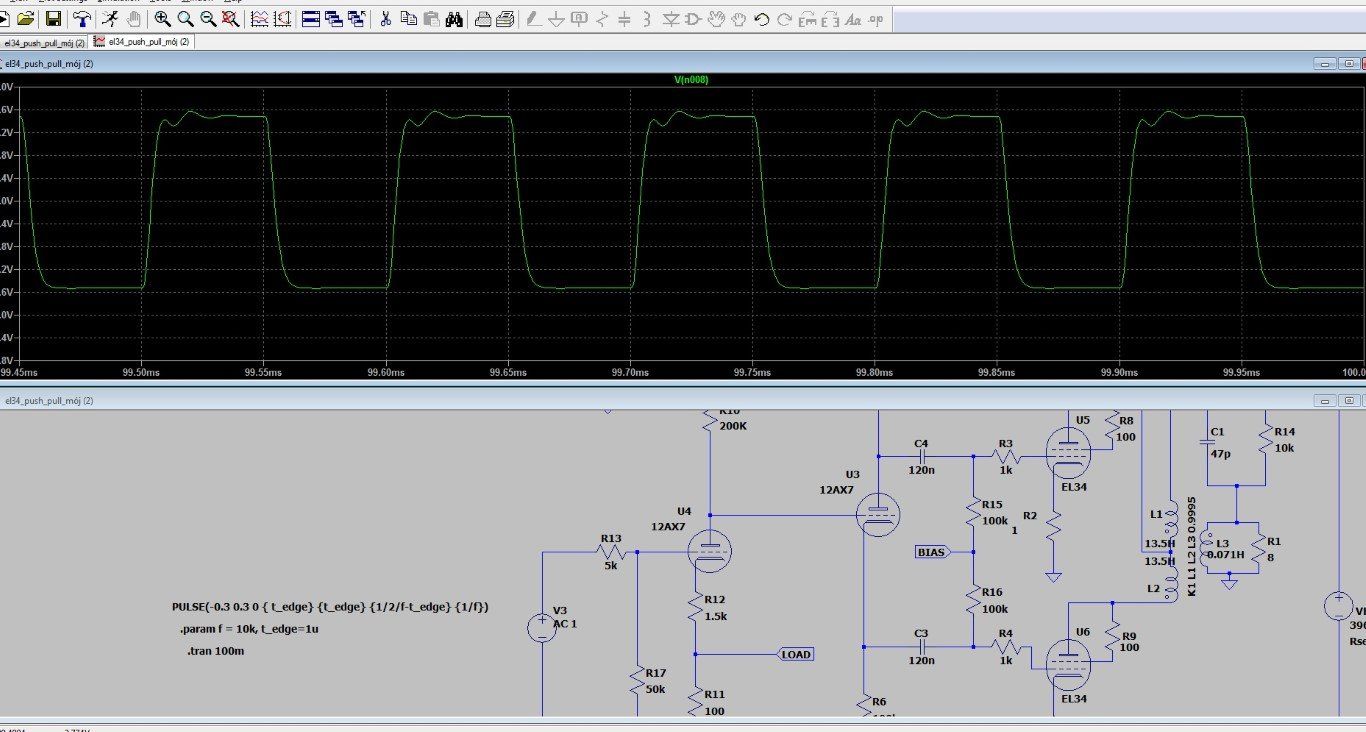1366x732 pixels.
Task: Run the simulation with the running man icon
Action: pos(110,19)
